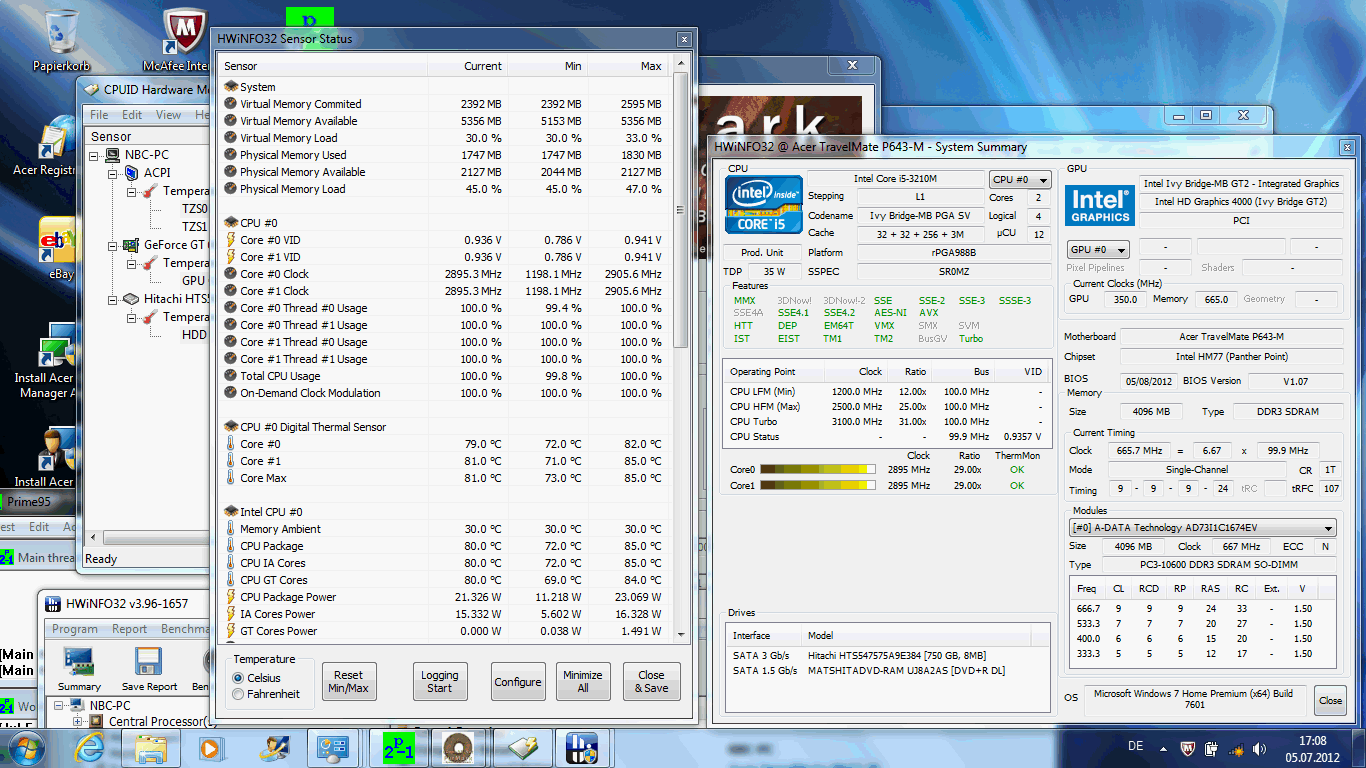1366x768 pixels.
Task: Open Edit menu in Prime95 window
Action: tap(39, 526)
